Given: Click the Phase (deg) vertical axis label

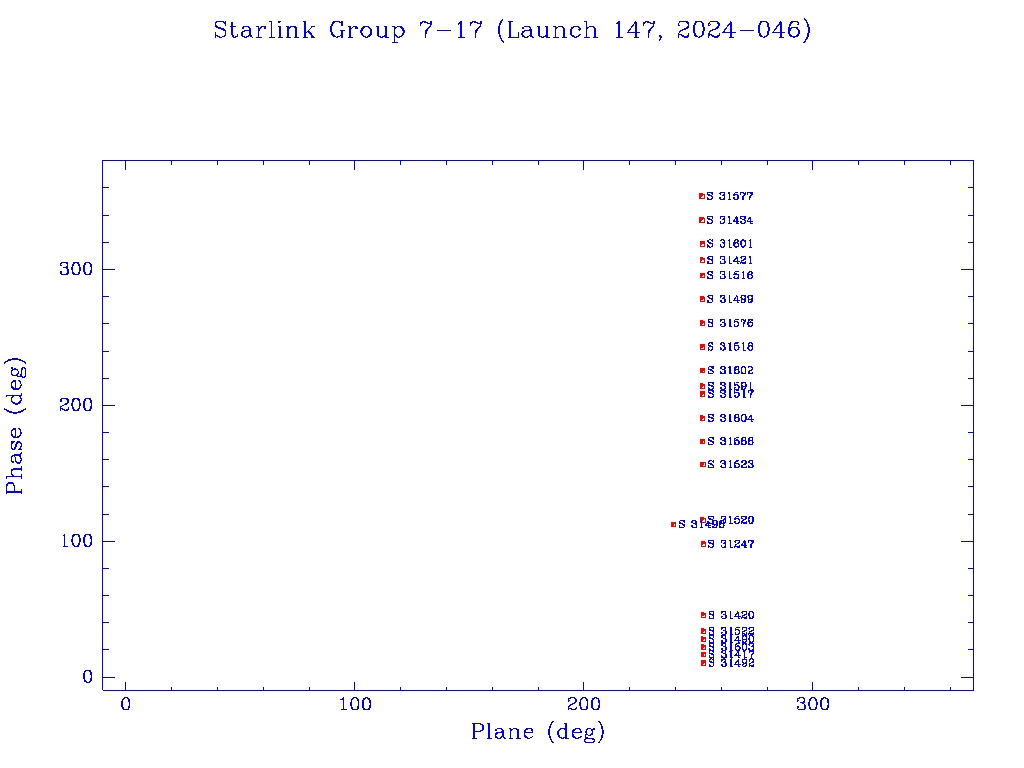Looking at the screenshot, I should (15, 425).
